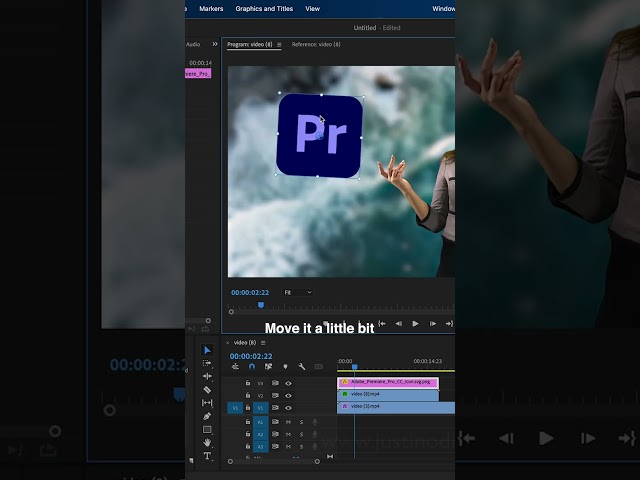Open video (8) timeline panel menu
The image size is (640, 480).
[x=263, y=342]
